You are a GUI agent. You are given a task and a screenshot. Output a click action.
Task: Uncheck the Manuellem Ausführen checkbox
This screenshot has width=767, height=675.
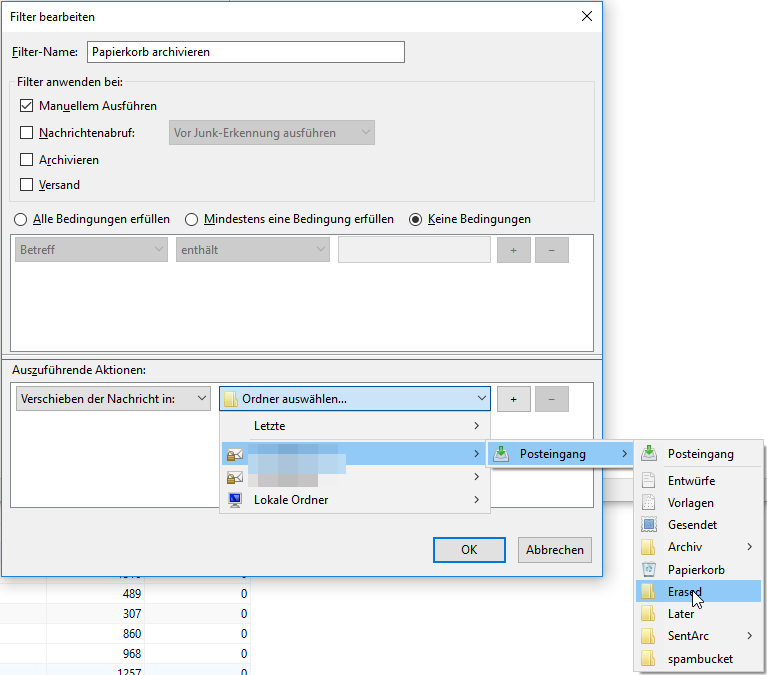(x=27, y=106)
